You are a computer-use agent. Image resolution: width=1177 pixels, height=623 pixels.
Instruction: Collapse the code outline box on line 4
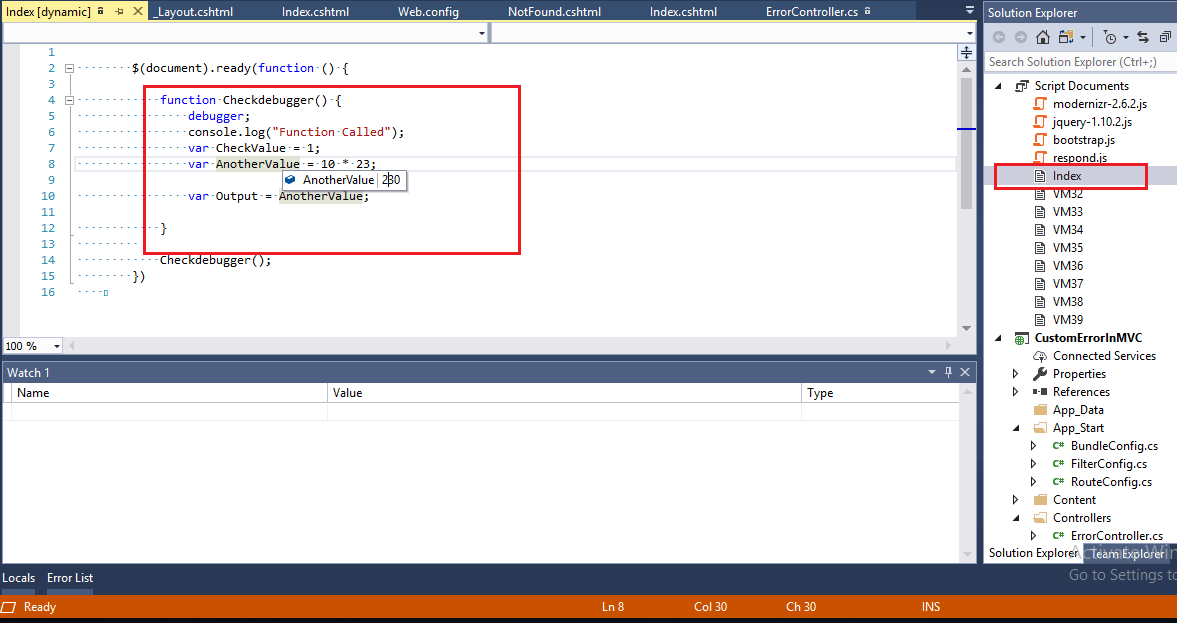pyautogui.click(x=69, y=99)
